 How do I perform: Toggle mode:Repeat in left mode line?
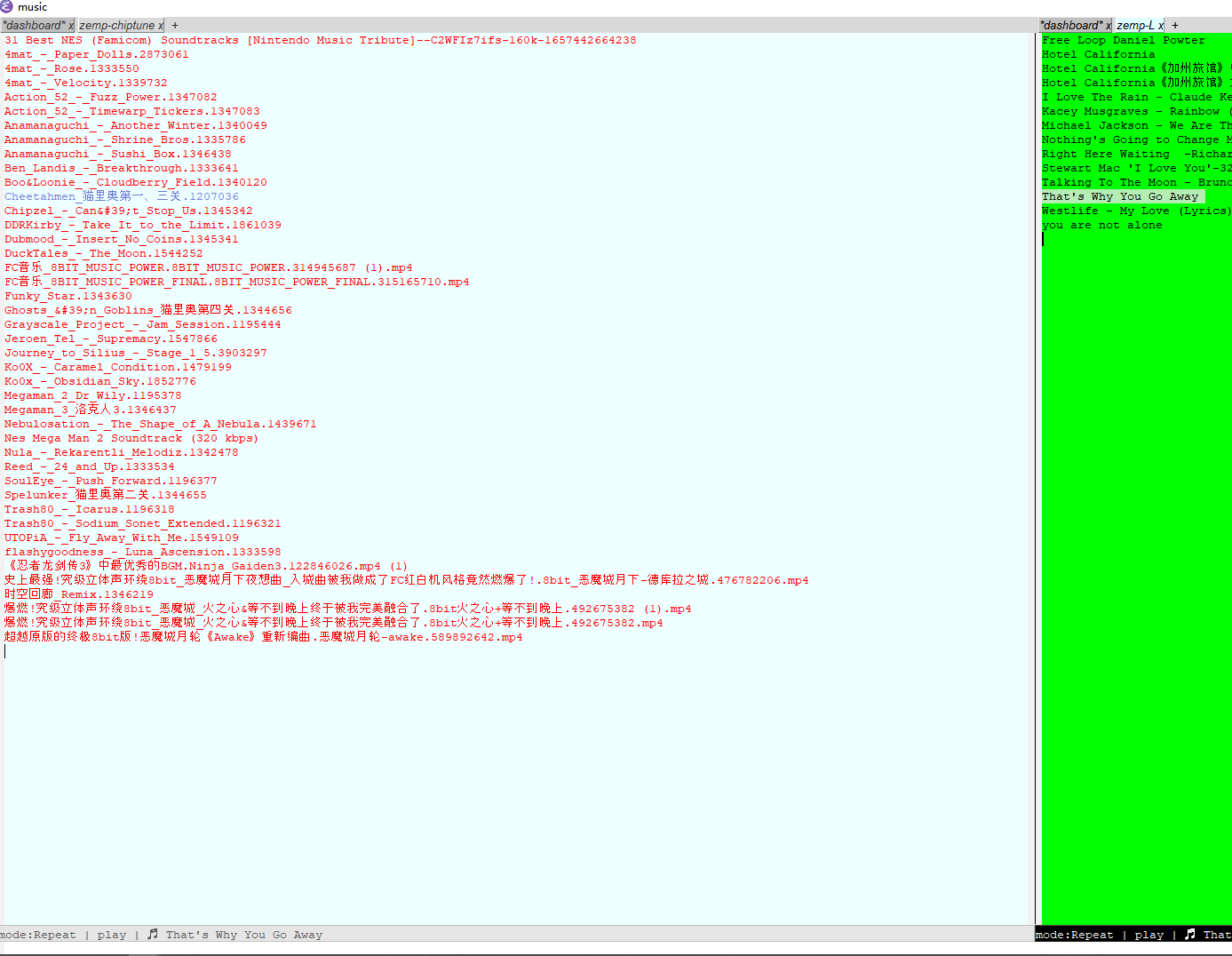(38, 935)
